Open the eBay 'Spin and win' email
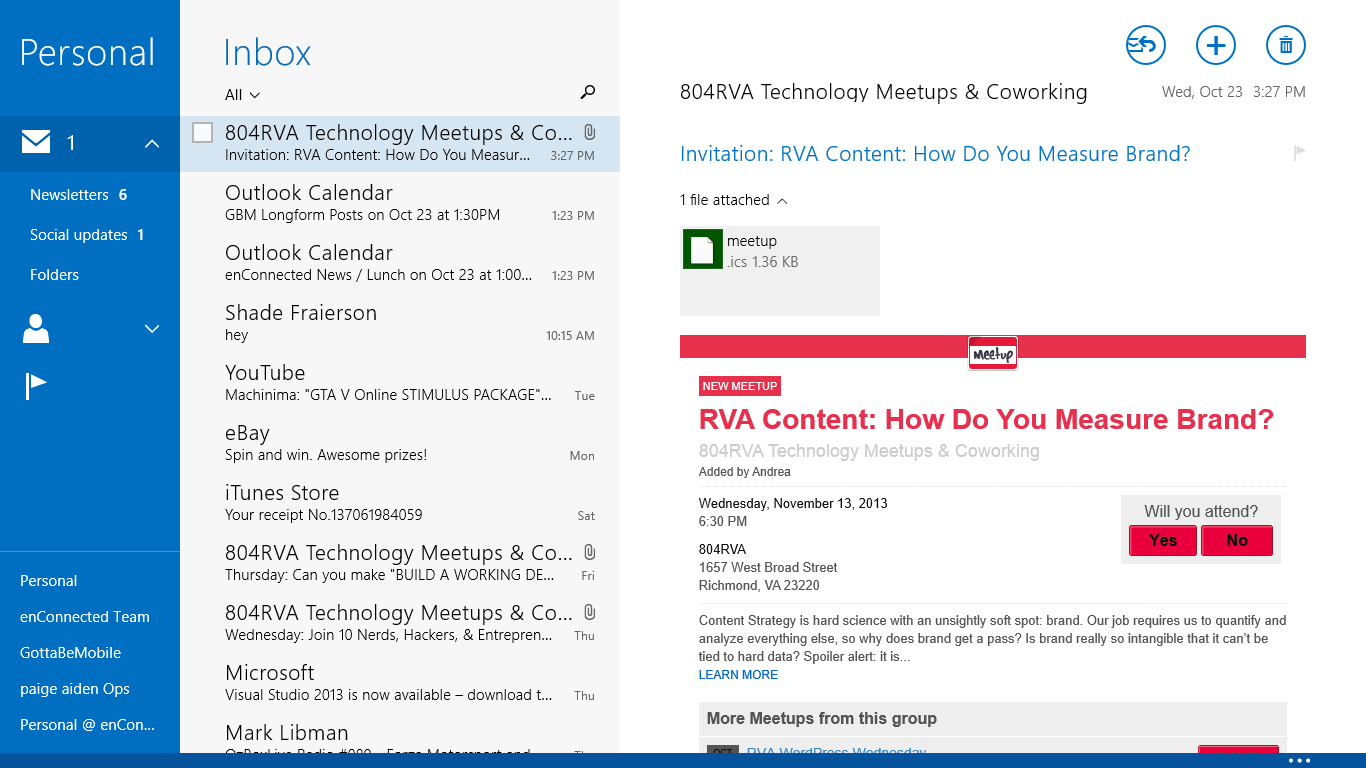Image resolution: width=1366 pixels, height=768 pixels. coord(400,442)
